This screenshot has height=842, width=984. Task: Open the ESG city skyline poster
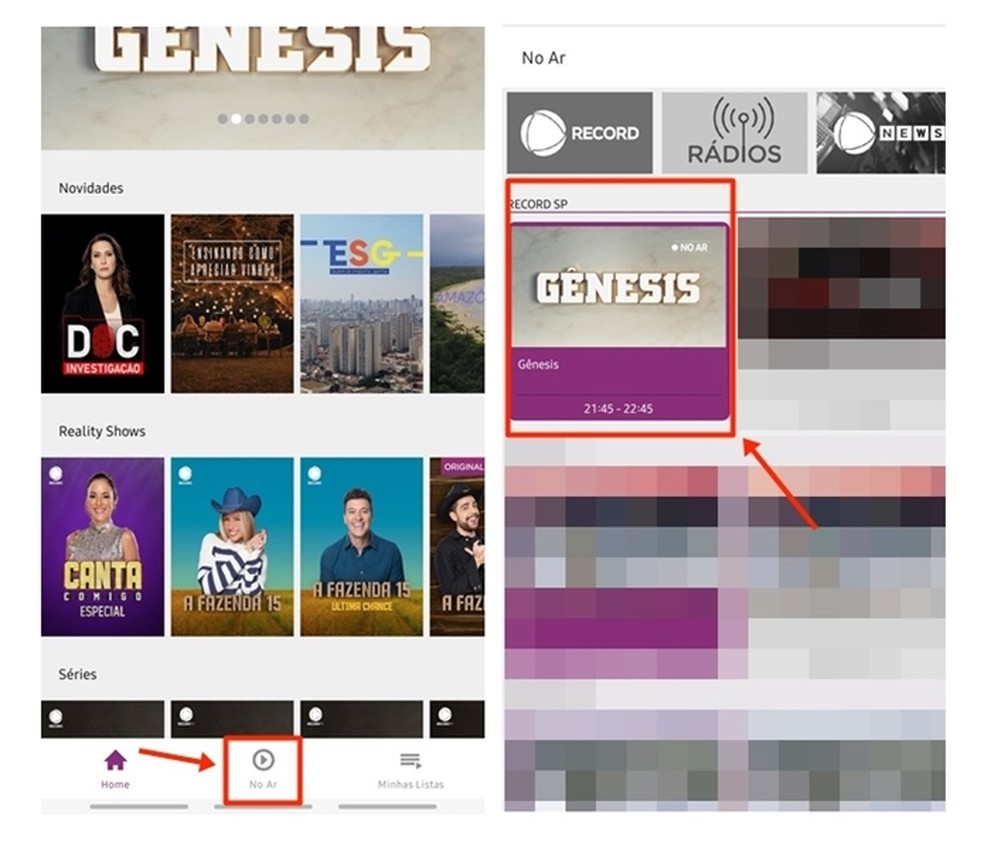pos(361,304)
